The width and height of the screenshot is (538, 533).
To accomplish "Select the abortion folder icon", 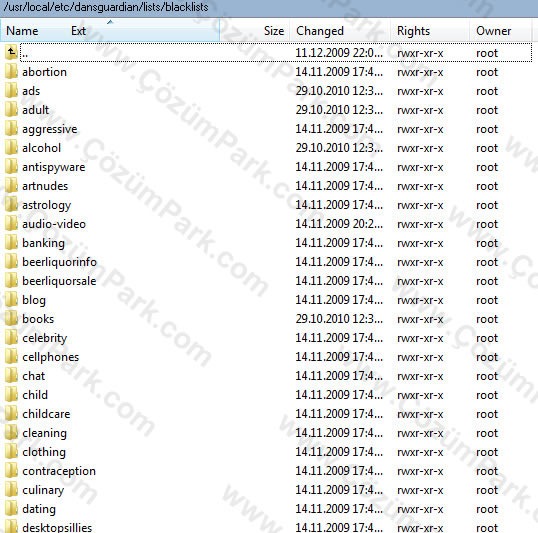I will coord(11,72).
